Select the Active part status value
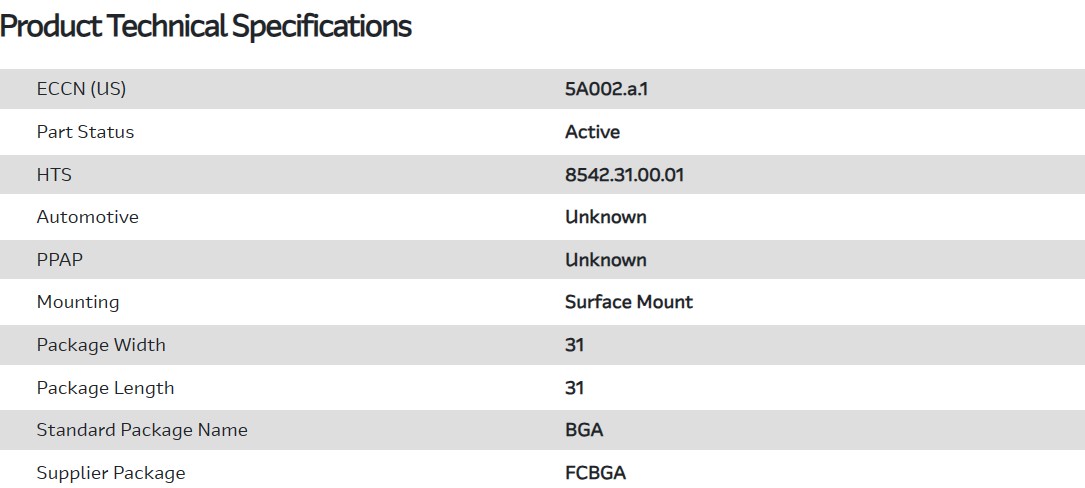Image resolution: width=1085 pixels, height=488 pixels. point(592,132)
